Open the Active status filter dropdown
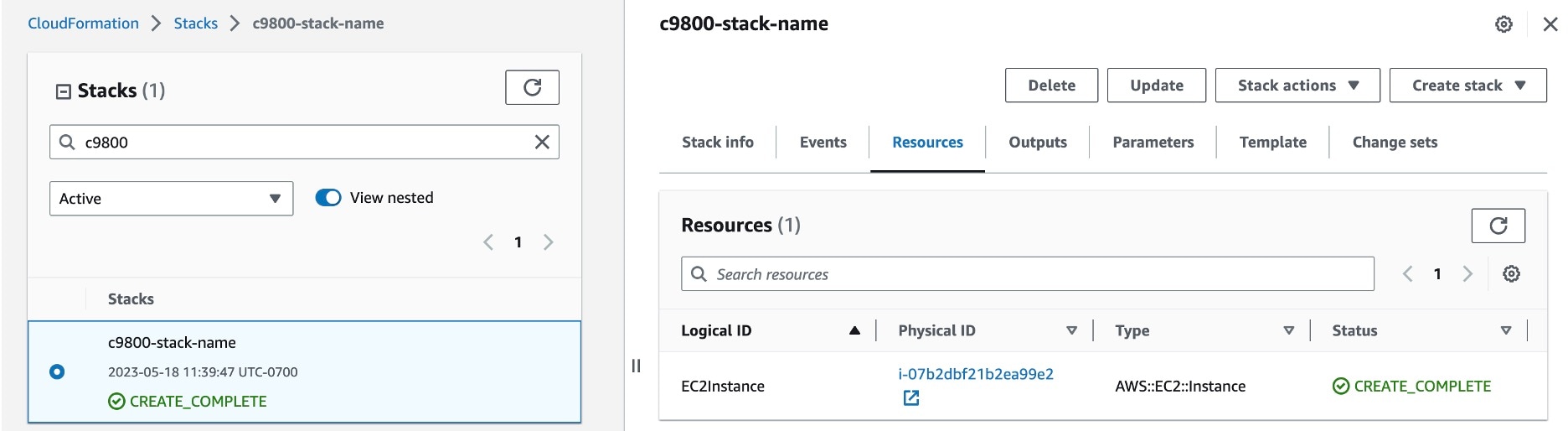 pos(171,199)
